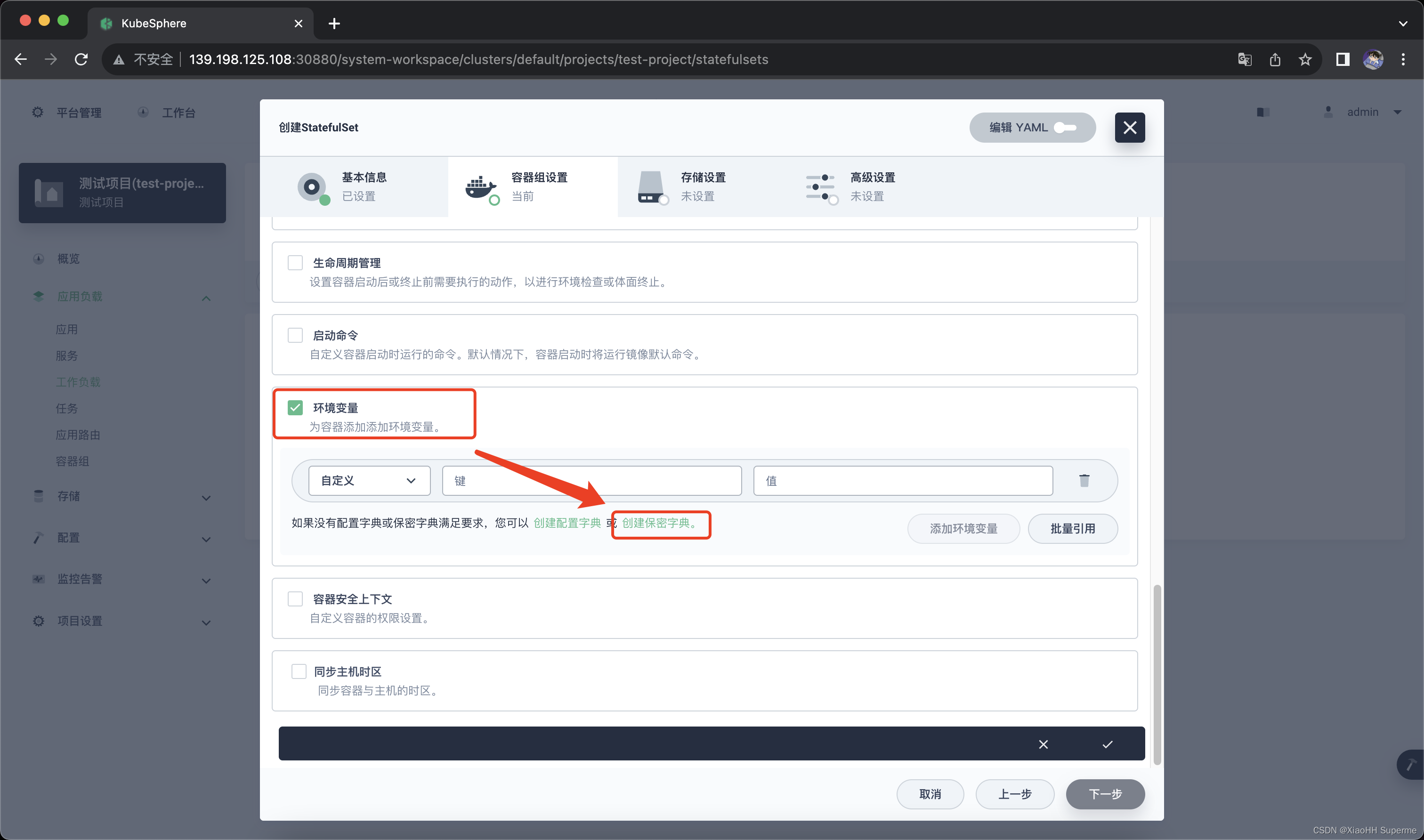This screenshot has width=1424, height=840.
Task: Click the 创建保密字典 link
Action: coord(656,523)
